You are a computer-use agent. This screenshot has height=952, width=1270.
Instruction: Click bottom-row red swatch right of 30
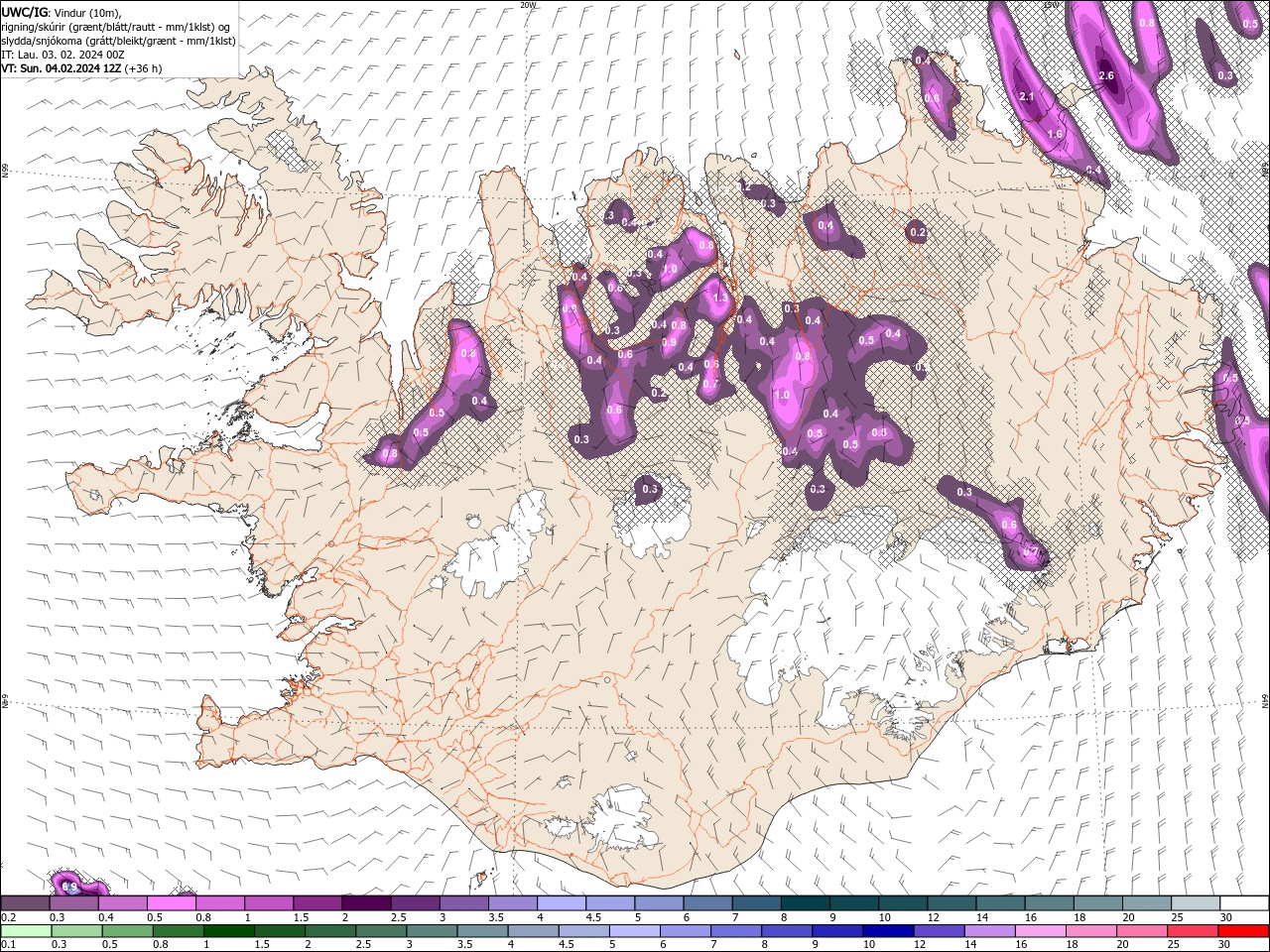1242,931
